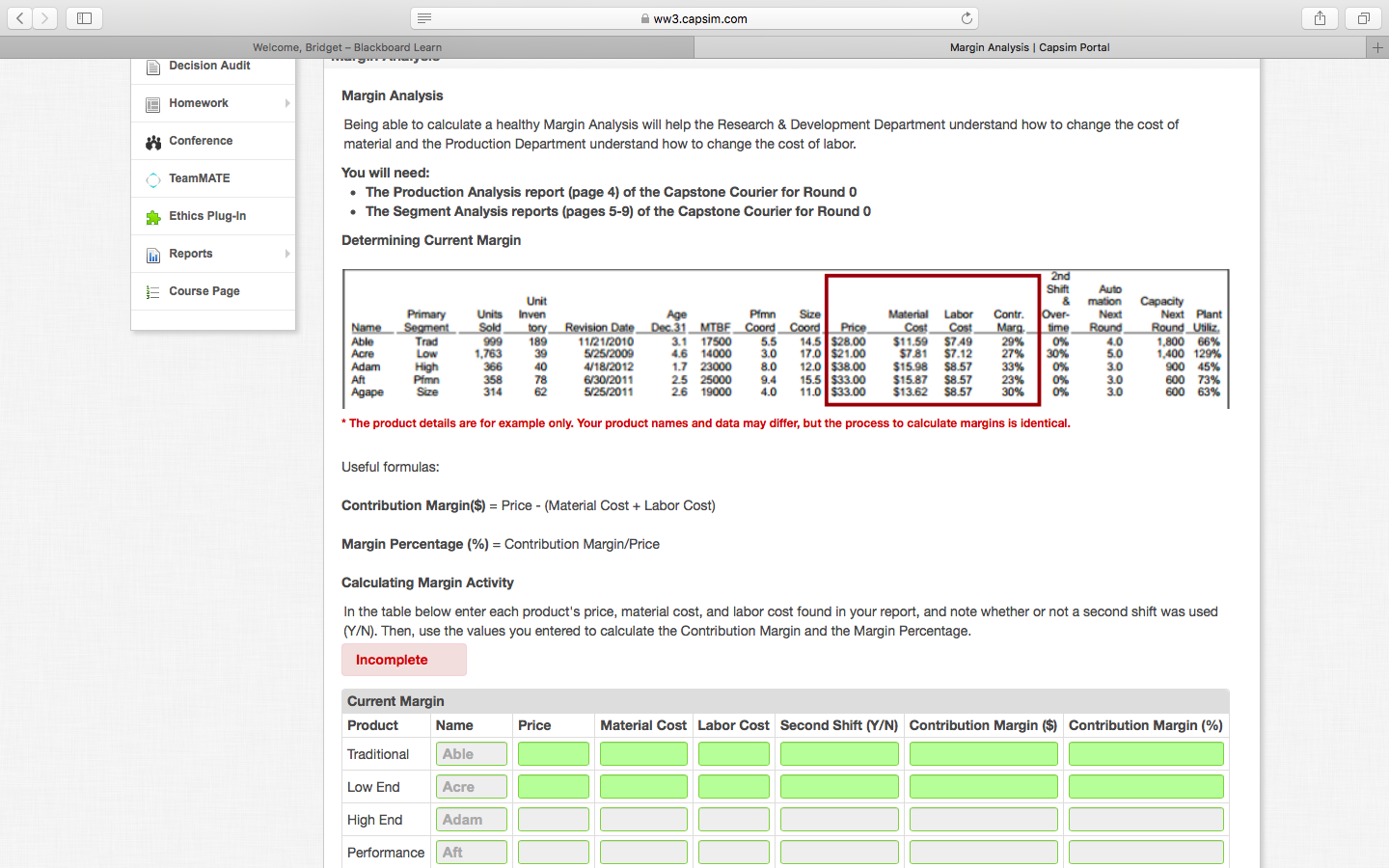Click the Incomplete status button
1389x868 pixels.
[403, 660]
